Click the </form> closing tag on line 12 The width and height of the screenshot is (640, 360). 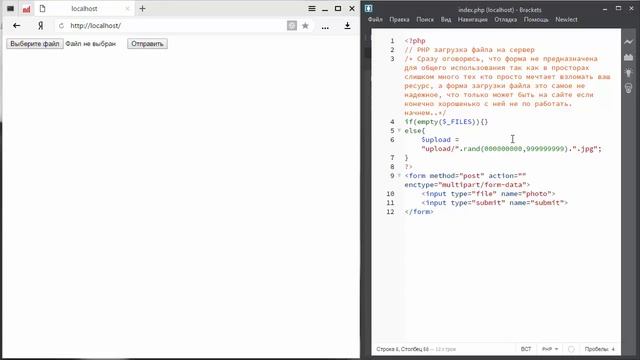point(419,211)
